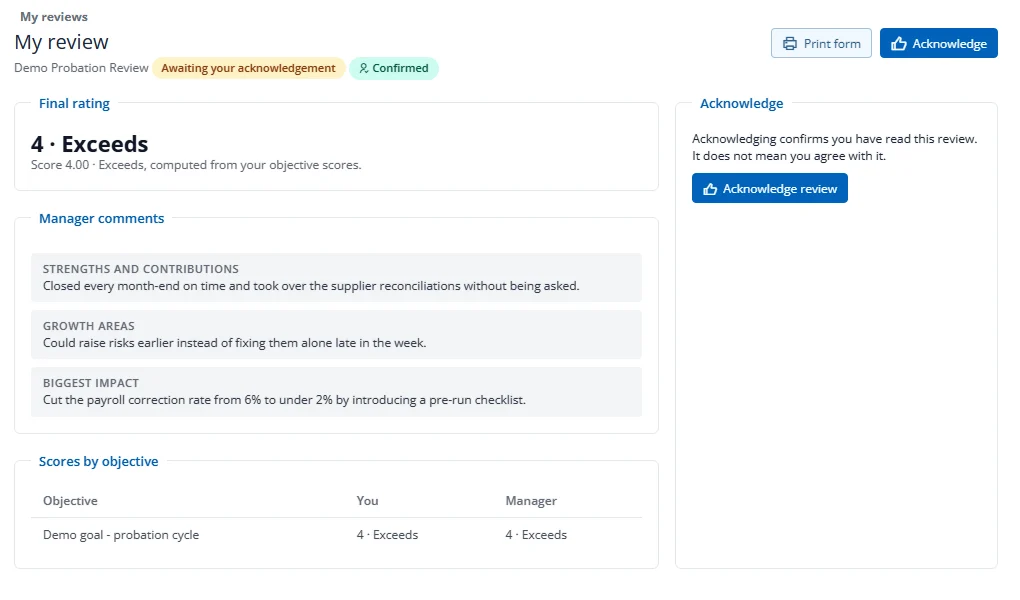This screenshot has width=1020, height=600.
Task: Click the comment about raising risks earlier
Action: 234,343
